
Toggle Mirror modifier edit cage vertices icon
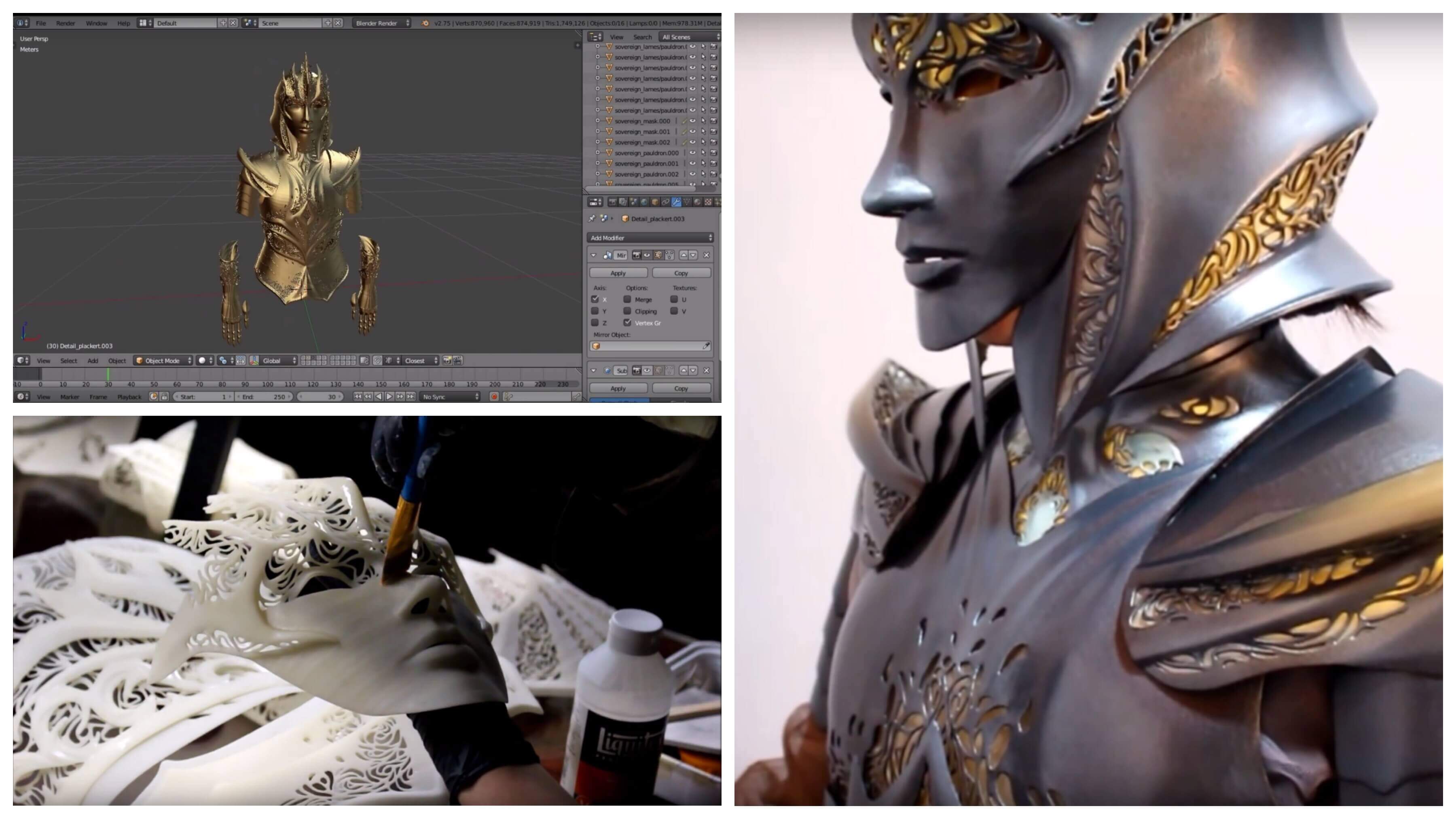coord(670,256)
